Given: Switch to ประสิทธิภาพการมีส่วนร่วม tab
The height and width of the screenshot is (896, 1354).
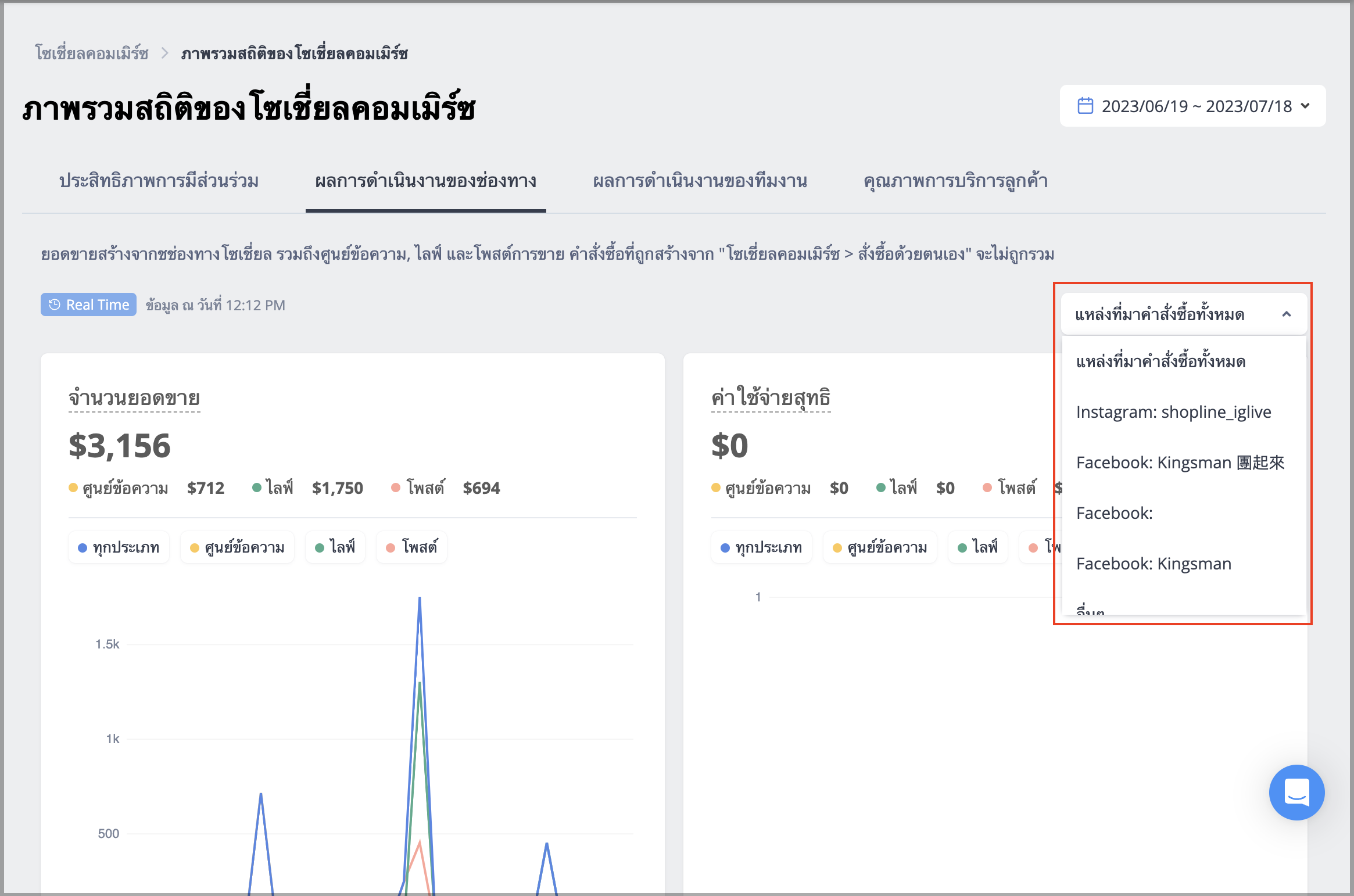Looking at the screenshot, I should tap(159, 181).
